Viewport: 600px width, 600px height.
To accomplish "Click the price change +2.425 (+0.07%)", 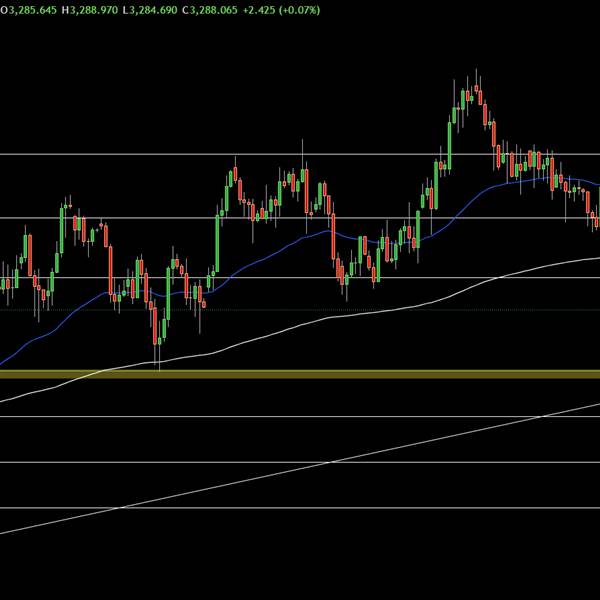I will click(282, 10).
